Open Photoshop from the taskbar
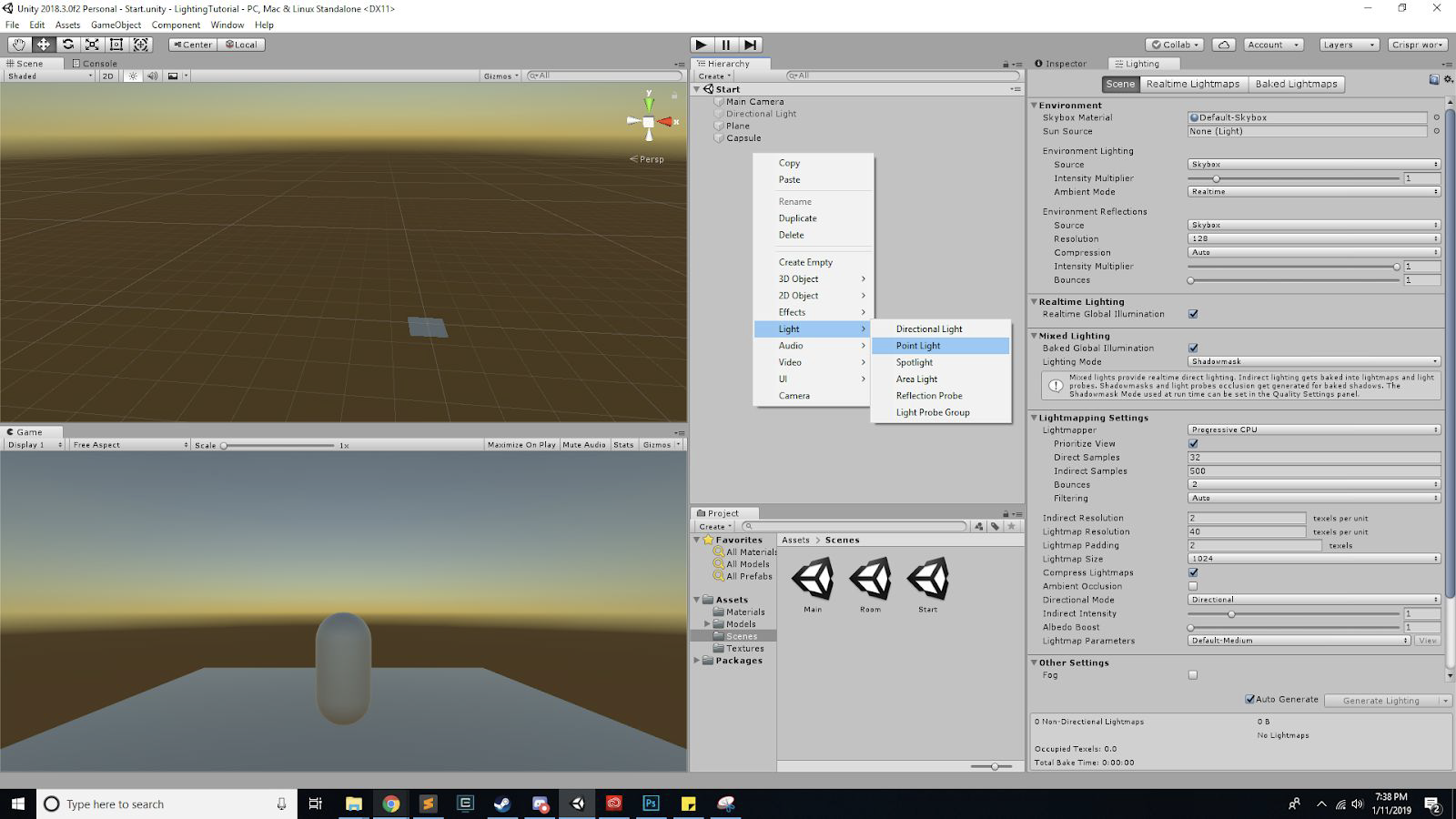 click(x=651, y=804)
